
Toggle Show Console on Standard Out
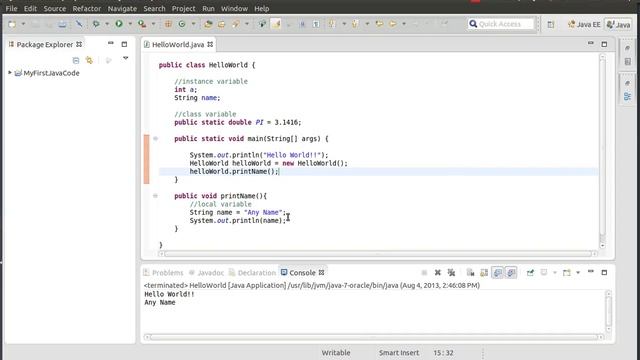498,273
